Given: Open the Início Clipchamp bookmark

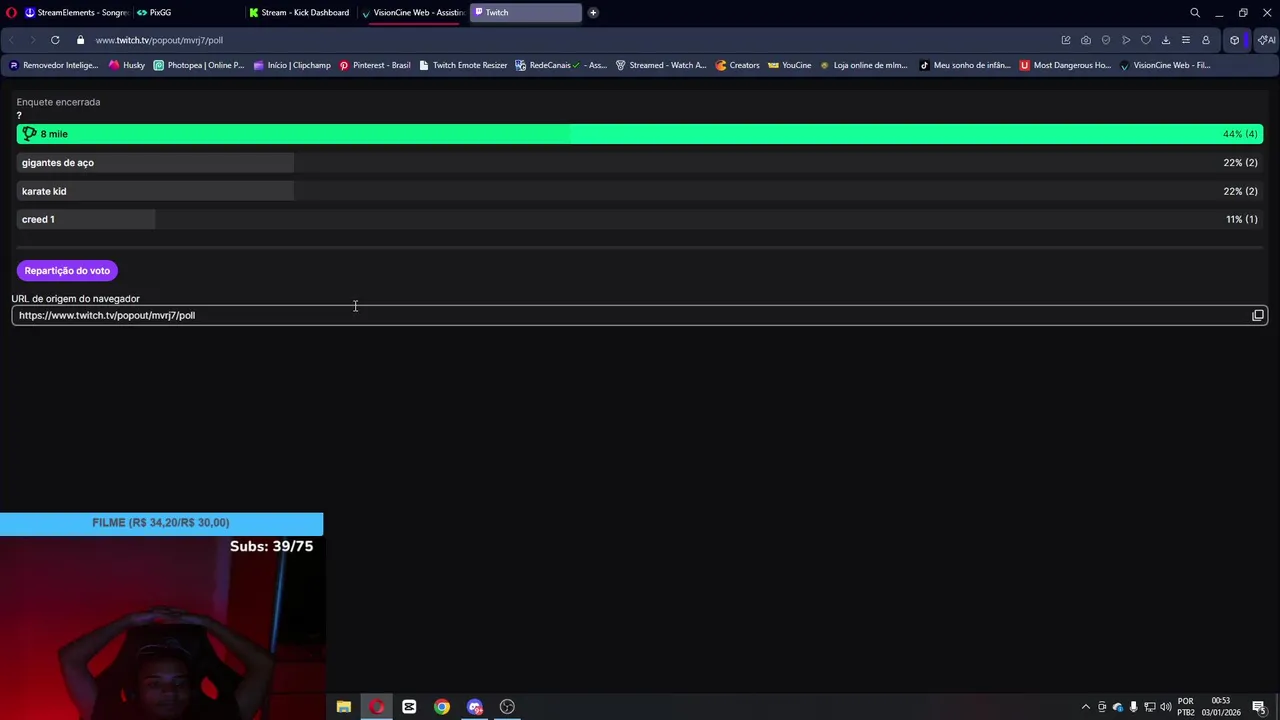Looking at the screenshot, I should coord(292,65).
